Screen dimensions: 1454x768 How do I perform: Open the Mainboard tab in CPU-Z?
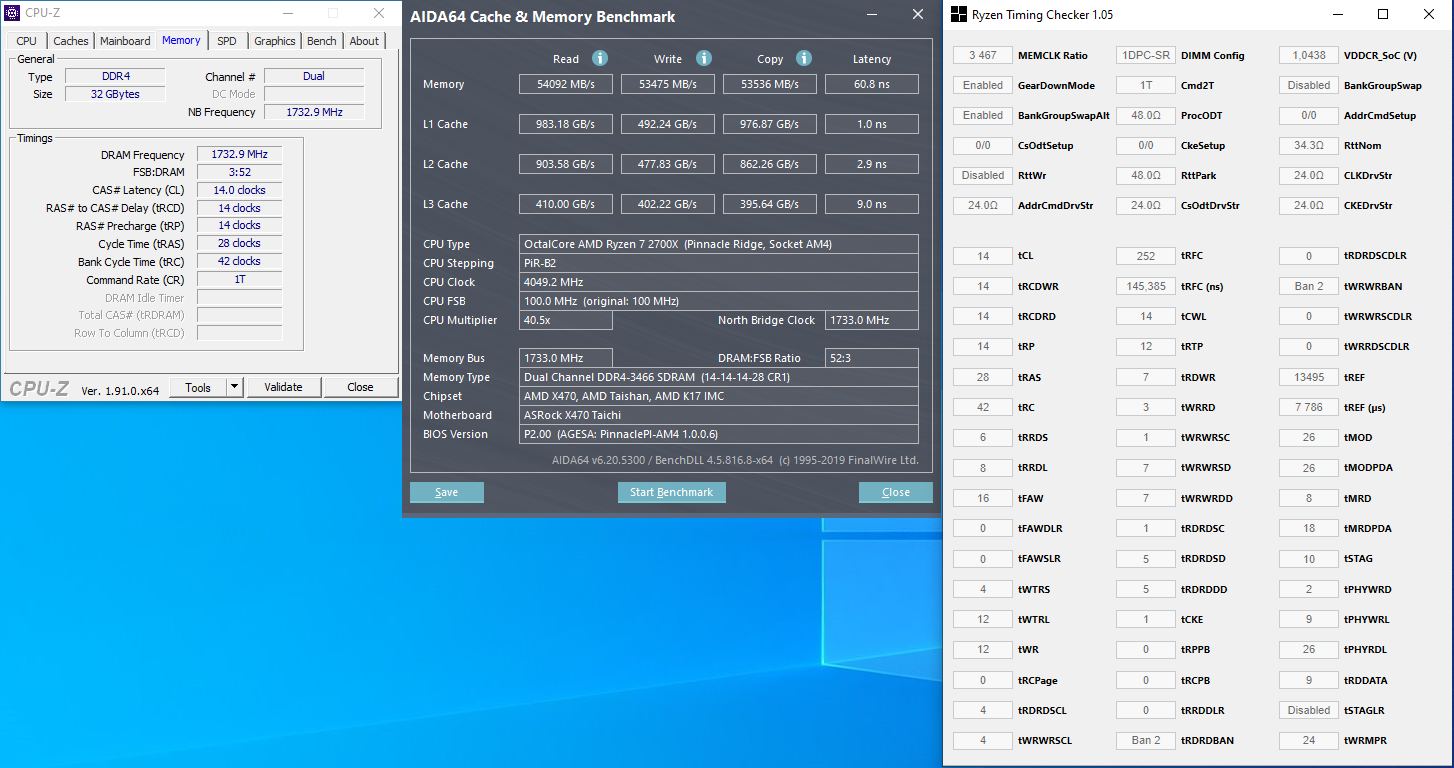point(125,41)
